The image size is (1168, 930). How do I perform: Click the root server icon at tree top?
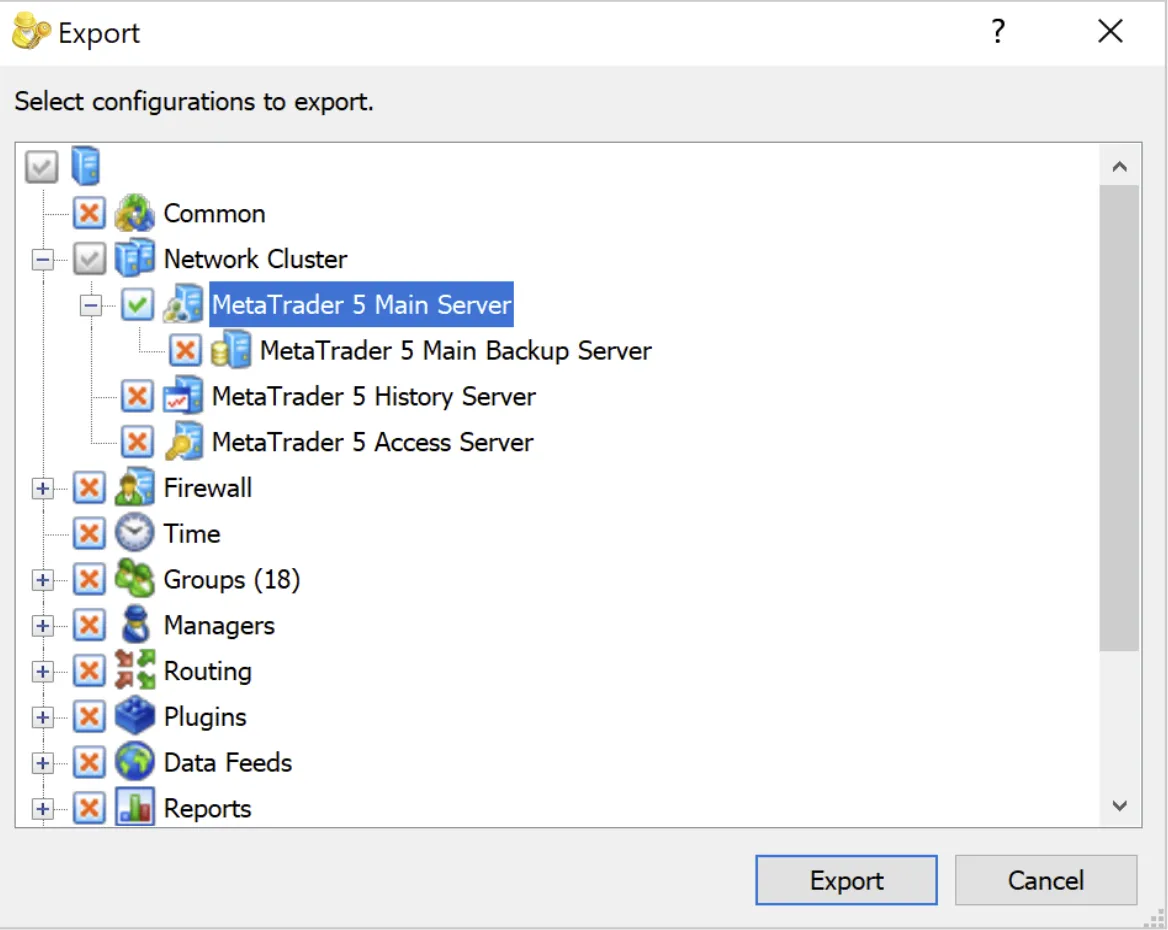click(x=86, y=165)
